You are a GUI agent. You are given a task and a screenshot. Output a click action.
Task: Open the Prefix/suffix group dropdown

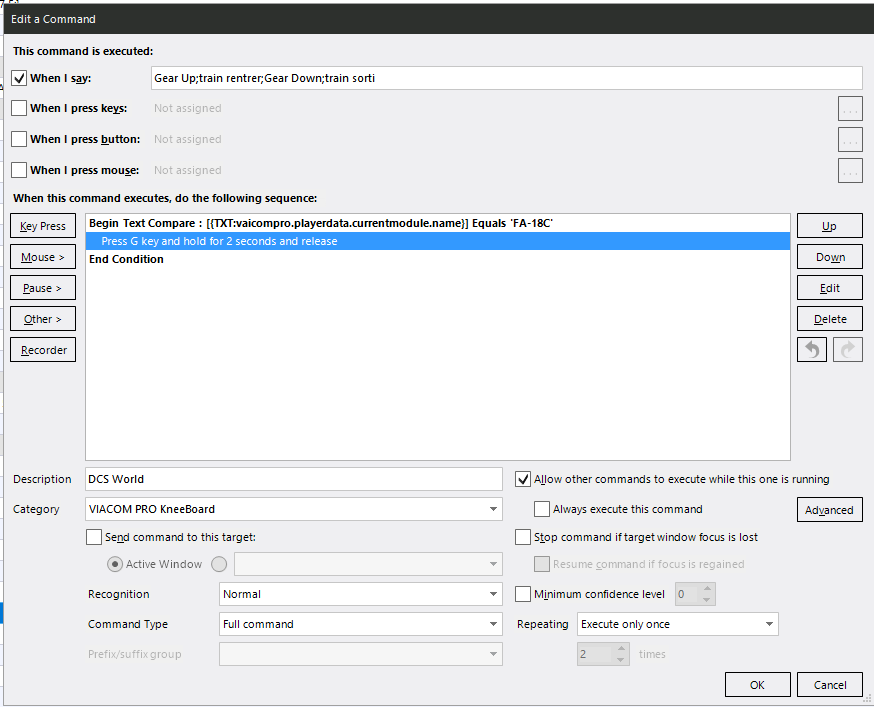361,654
